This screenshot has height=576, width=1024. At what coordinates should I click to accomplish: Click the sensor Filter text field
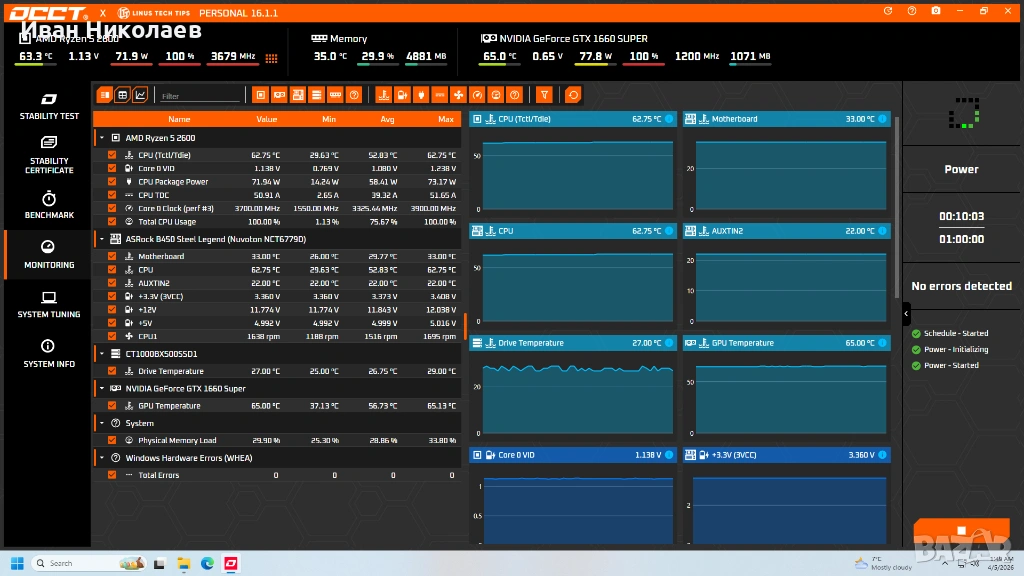coord(200,96)
